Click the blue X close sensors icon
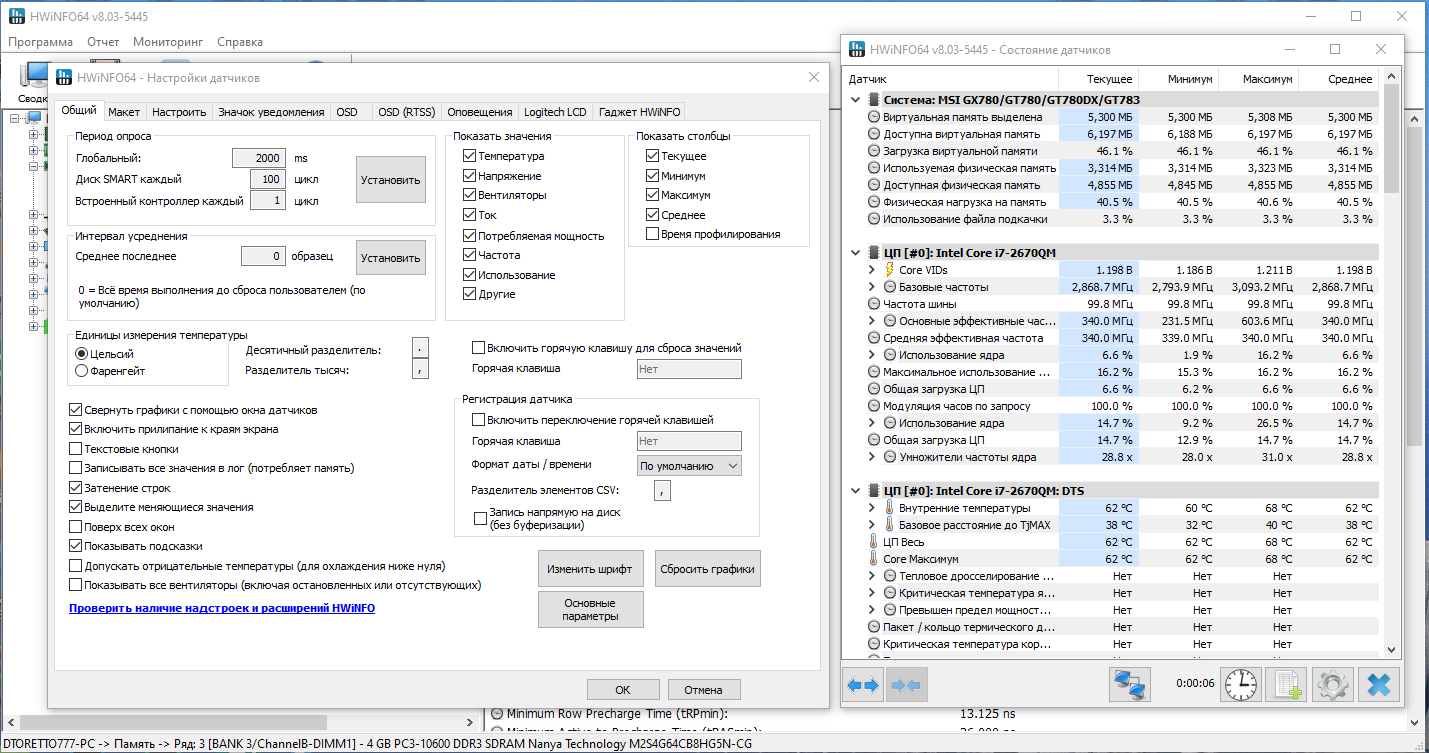 point(1377,685)
